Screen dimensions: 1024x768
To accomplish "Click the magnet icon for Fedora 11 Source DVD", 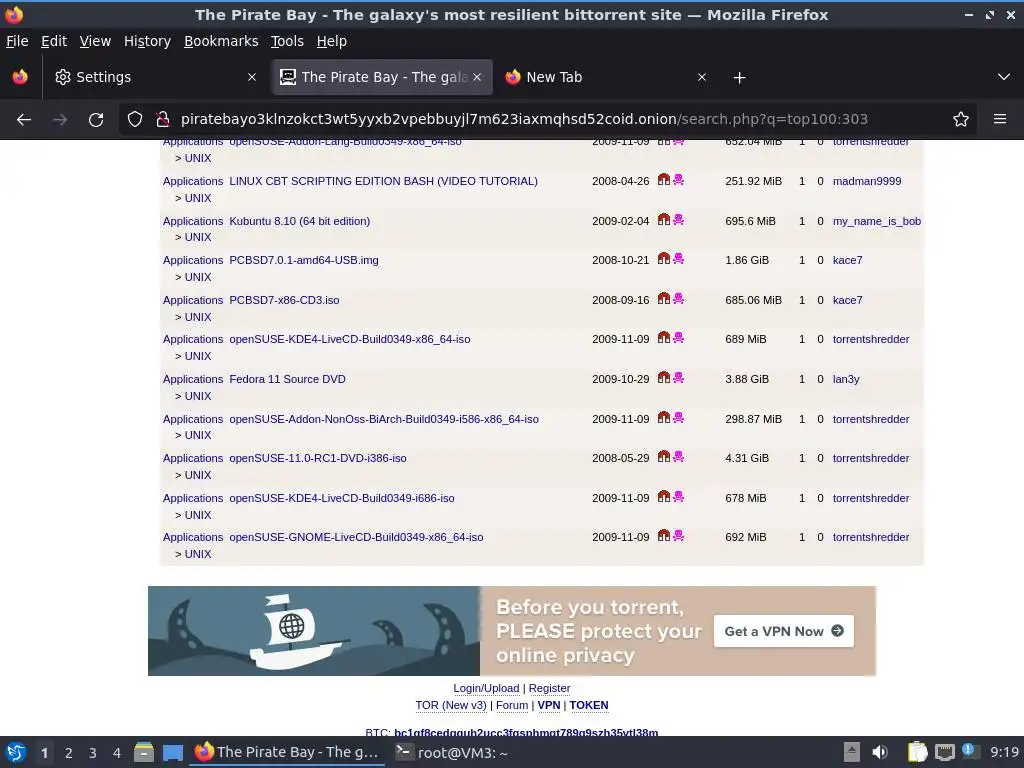I will (664, 377).
